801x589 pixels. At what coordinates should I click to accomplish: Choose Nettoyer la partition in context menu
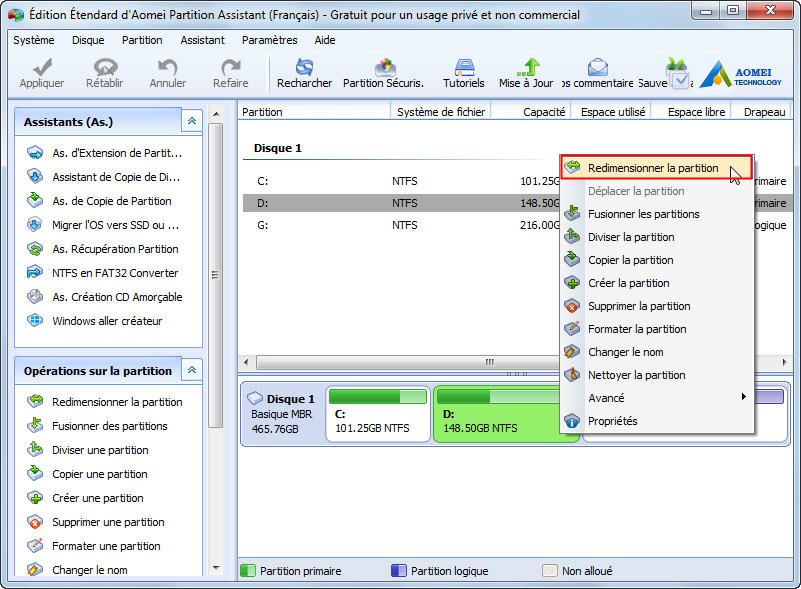657,375
